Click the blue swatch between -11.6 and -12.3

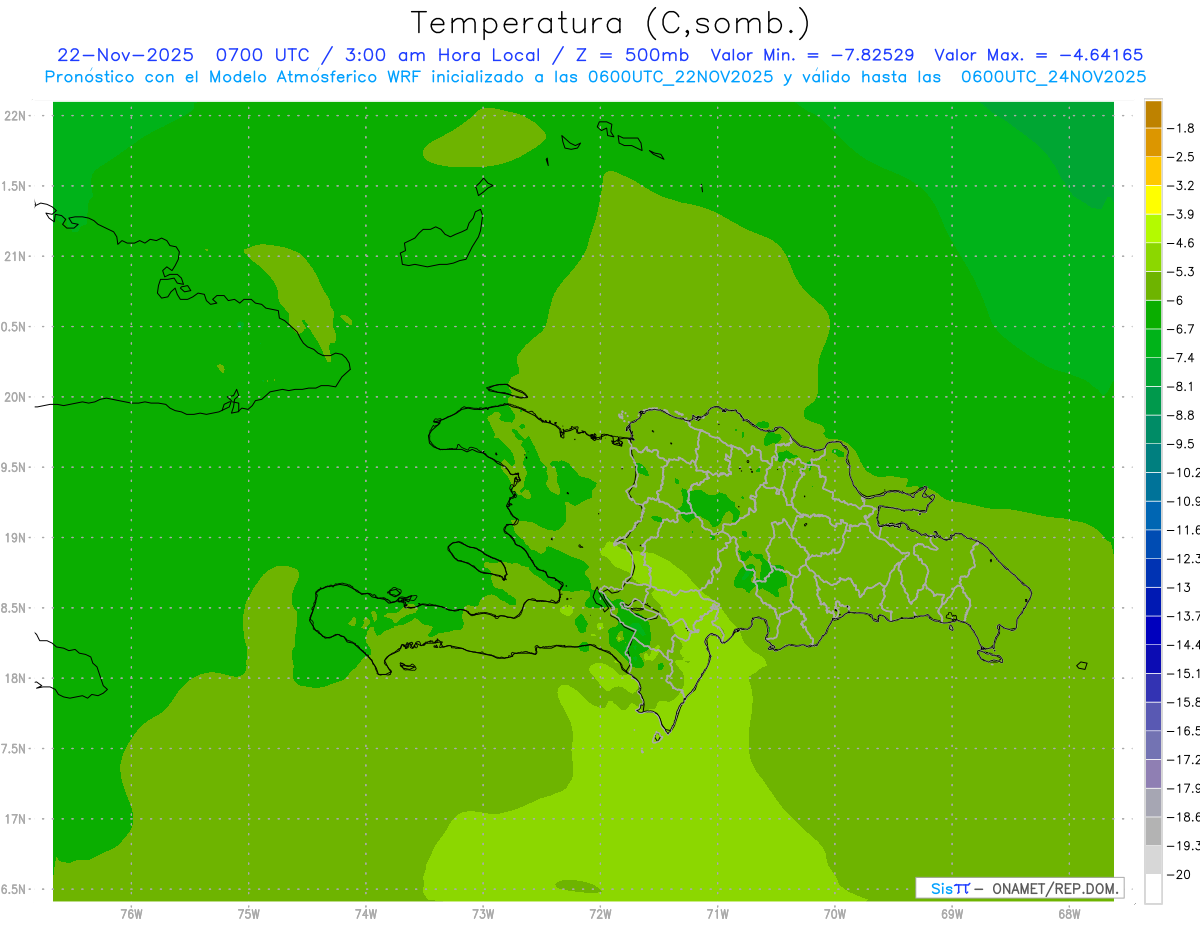pos(1154,543)
